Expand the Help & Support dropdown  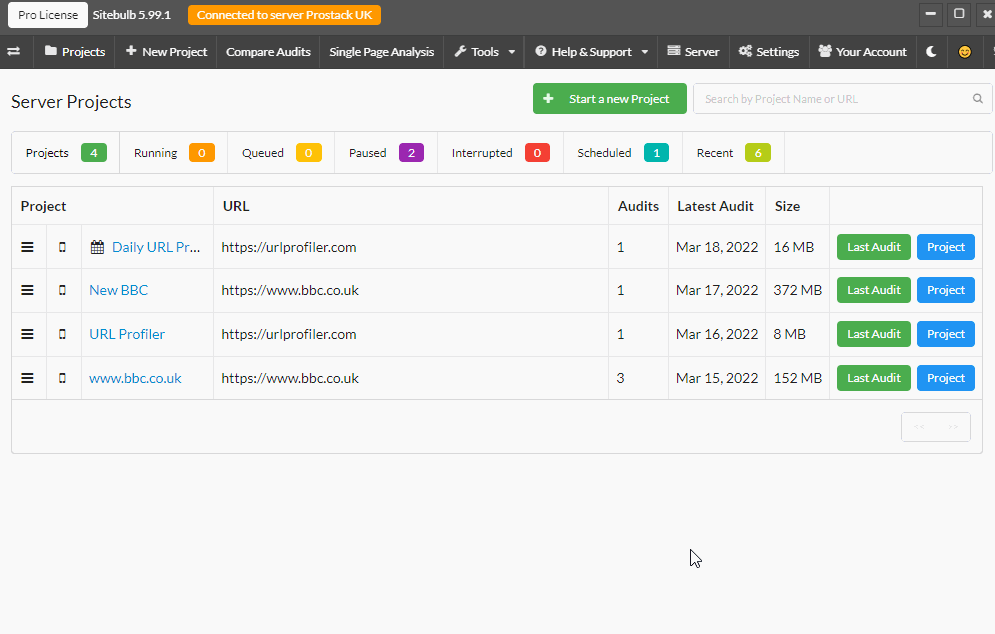(x=591, y=52)
